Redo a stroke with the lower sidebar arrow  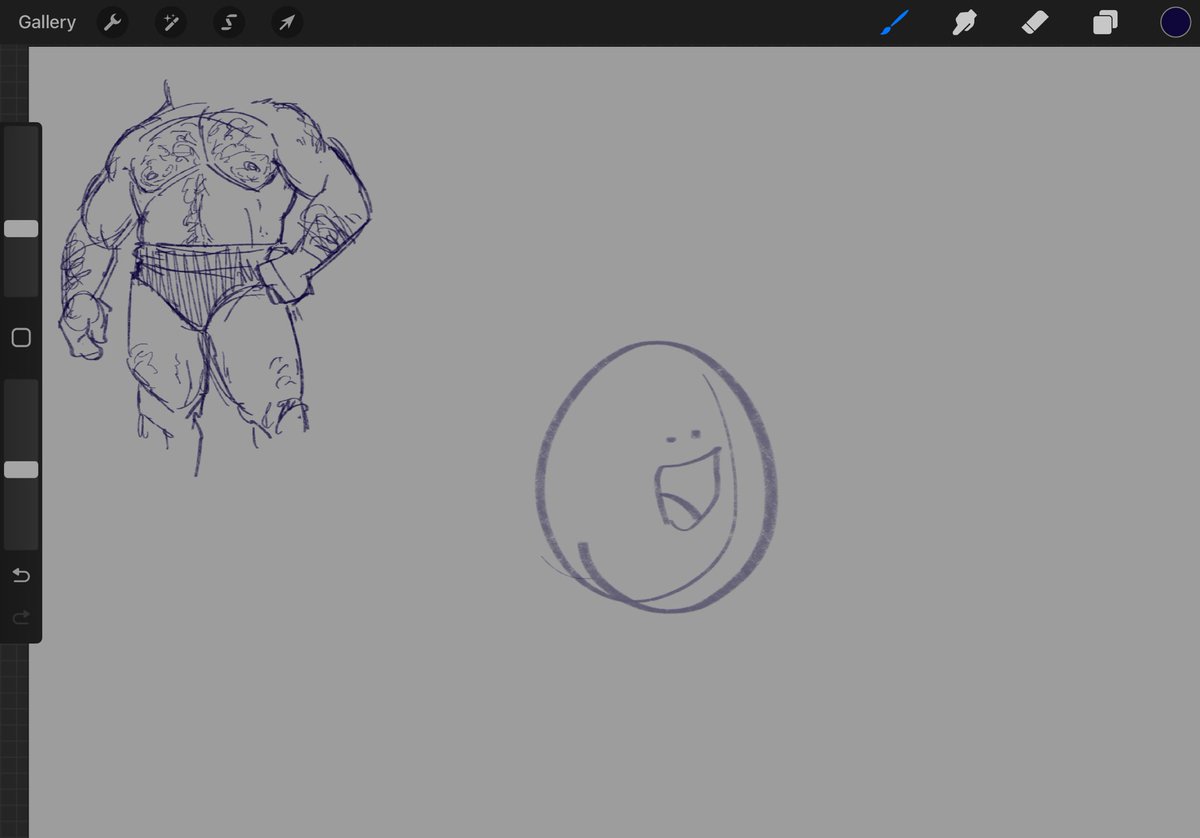click(x=20, y=617)
